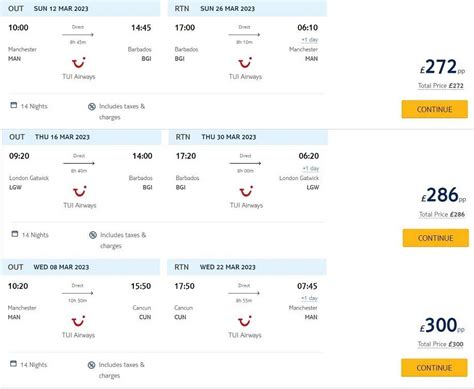Viewport: 474px width, 389px height.
Task: Click TUI logo on Manchester to Barbados outbound
Action: coord(79,62)
